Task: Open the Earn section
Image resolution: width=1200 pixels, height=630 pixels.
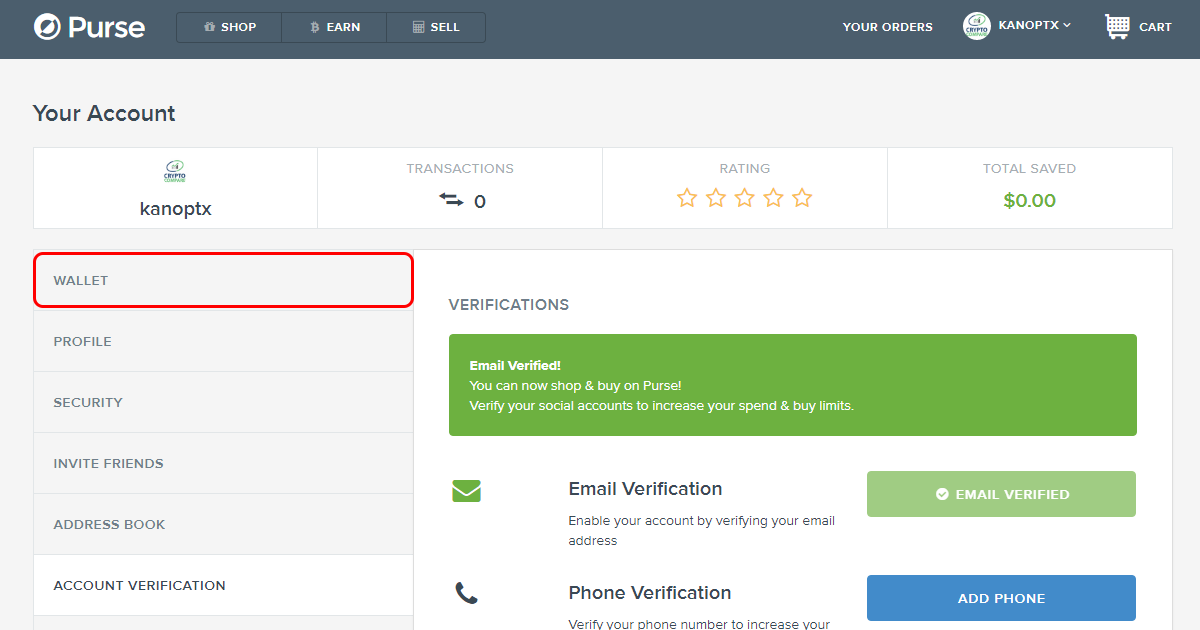Action: (x=334, y=27)
